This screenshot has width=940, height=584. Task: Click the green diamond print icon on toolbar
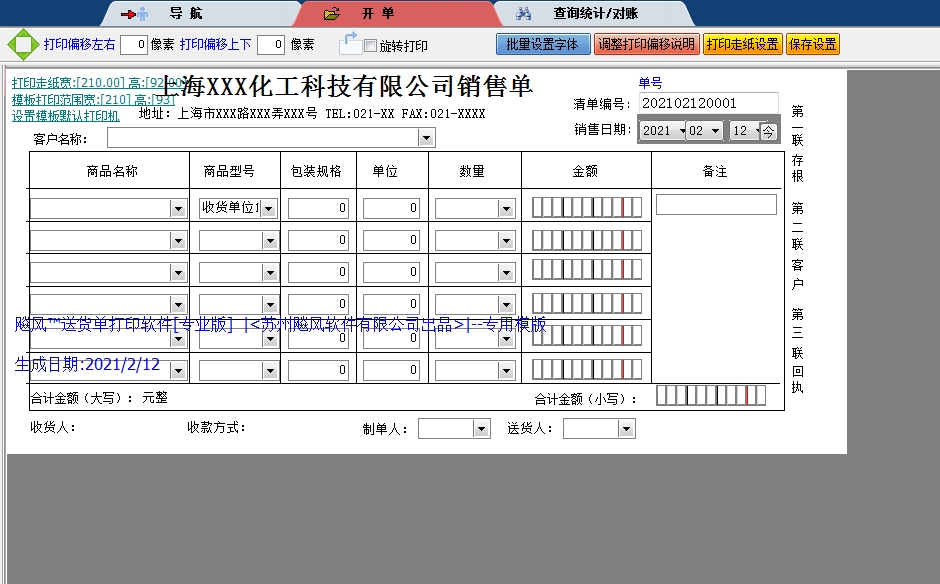pyautogui.click(x=19, y=44)
